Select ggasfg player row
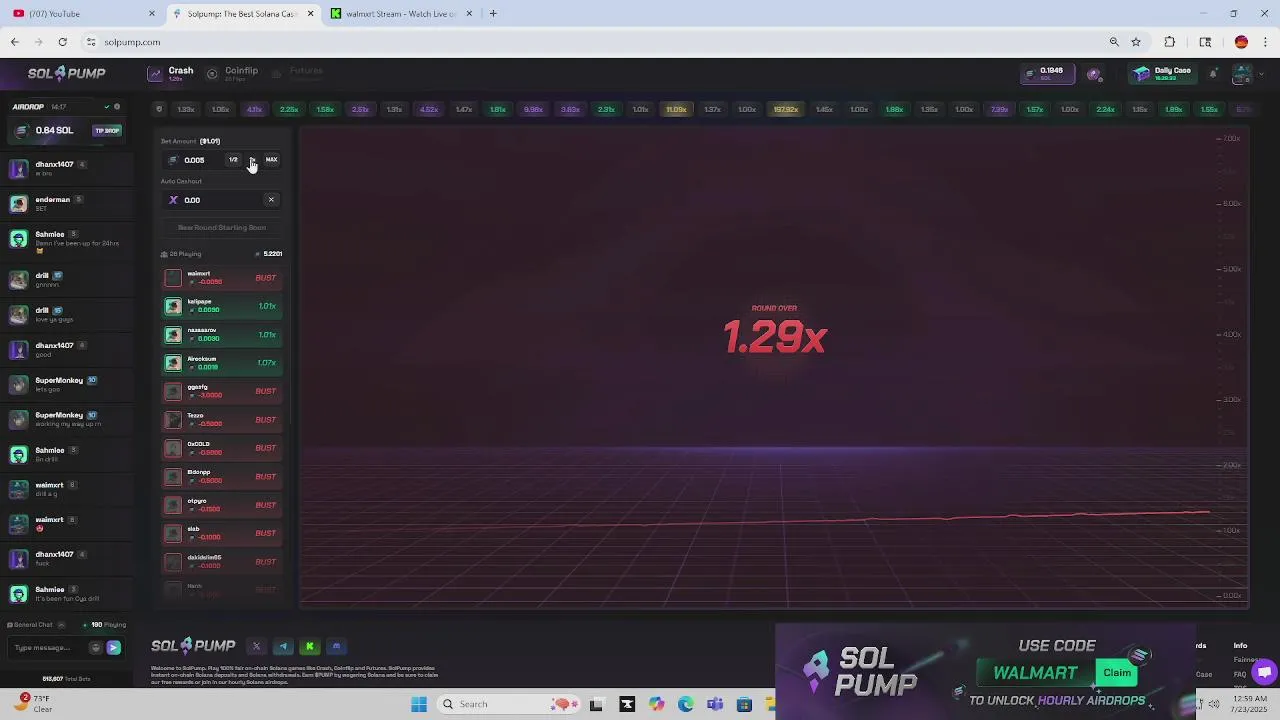This screenshot has height=720, width=1280. click(x=222, y=391)
